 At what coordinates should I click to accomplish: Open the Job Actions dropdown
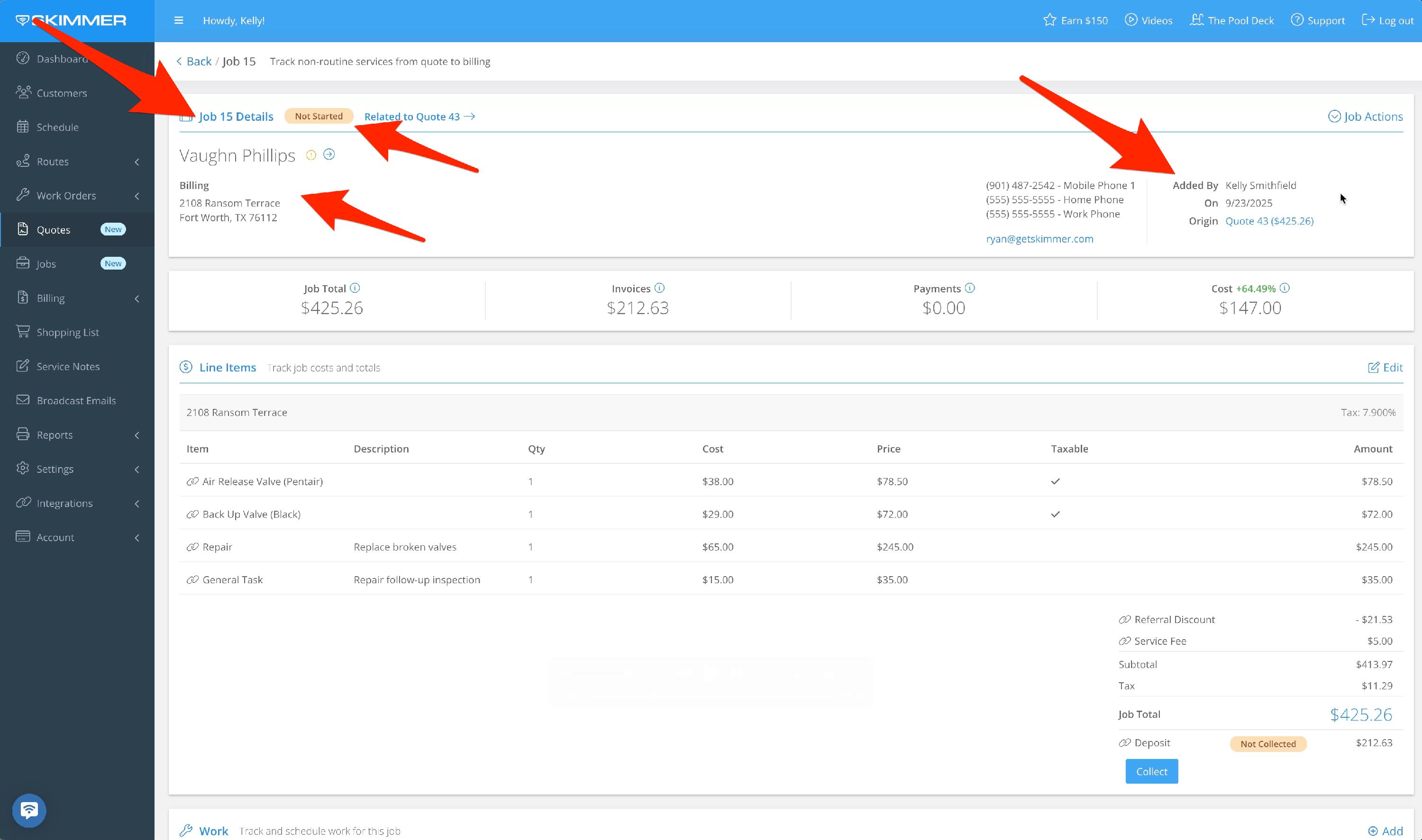1366,117
